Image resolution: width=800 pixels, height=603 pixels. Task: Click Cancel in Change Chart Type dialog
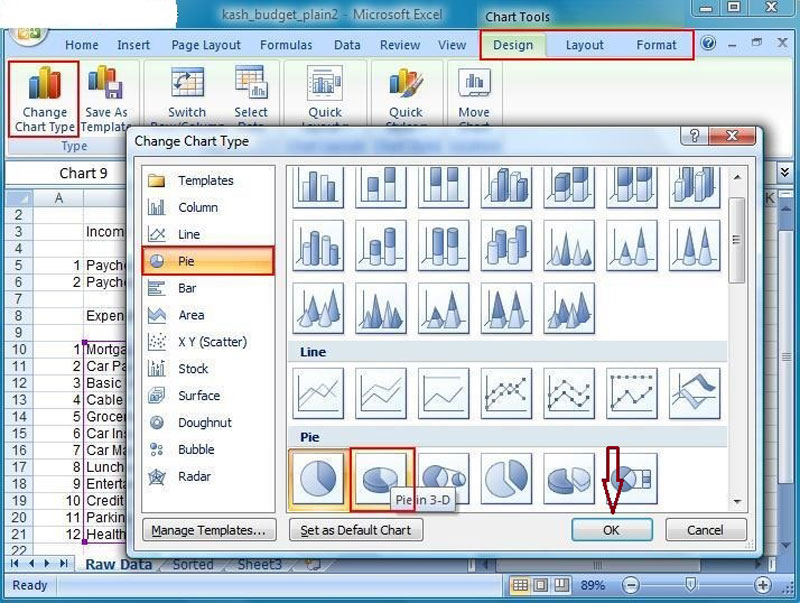coord(705,530)
